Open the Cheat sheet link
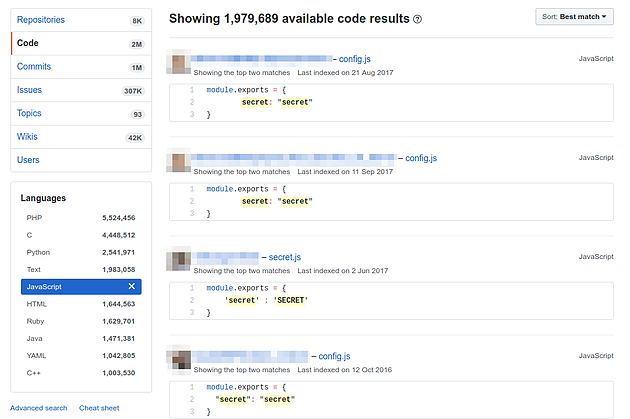 click(x=99, y=408)
